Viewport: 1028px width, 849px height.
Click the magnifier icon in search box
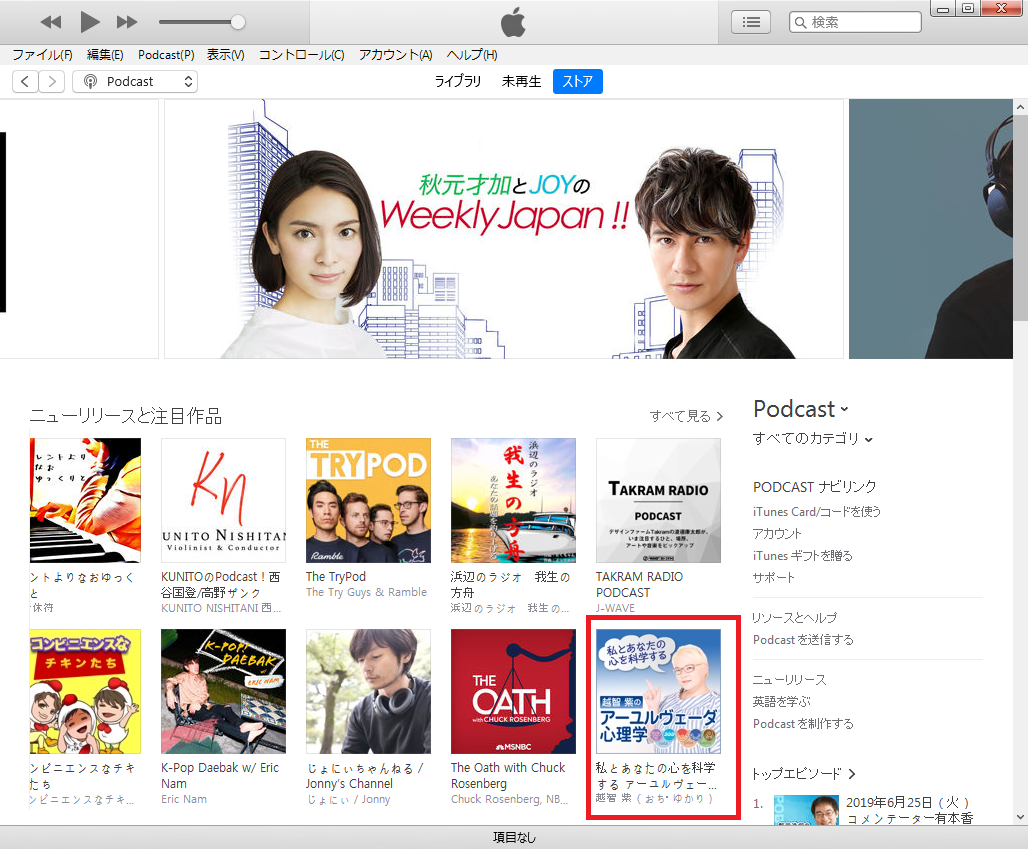click(801, 22)
